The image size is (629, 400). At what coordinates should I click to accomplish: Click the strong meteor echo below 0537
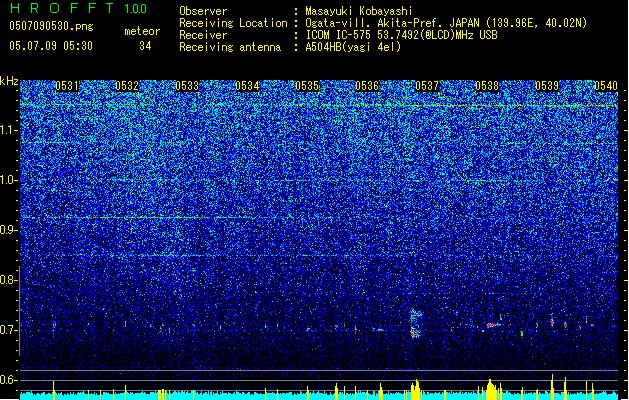415,323
